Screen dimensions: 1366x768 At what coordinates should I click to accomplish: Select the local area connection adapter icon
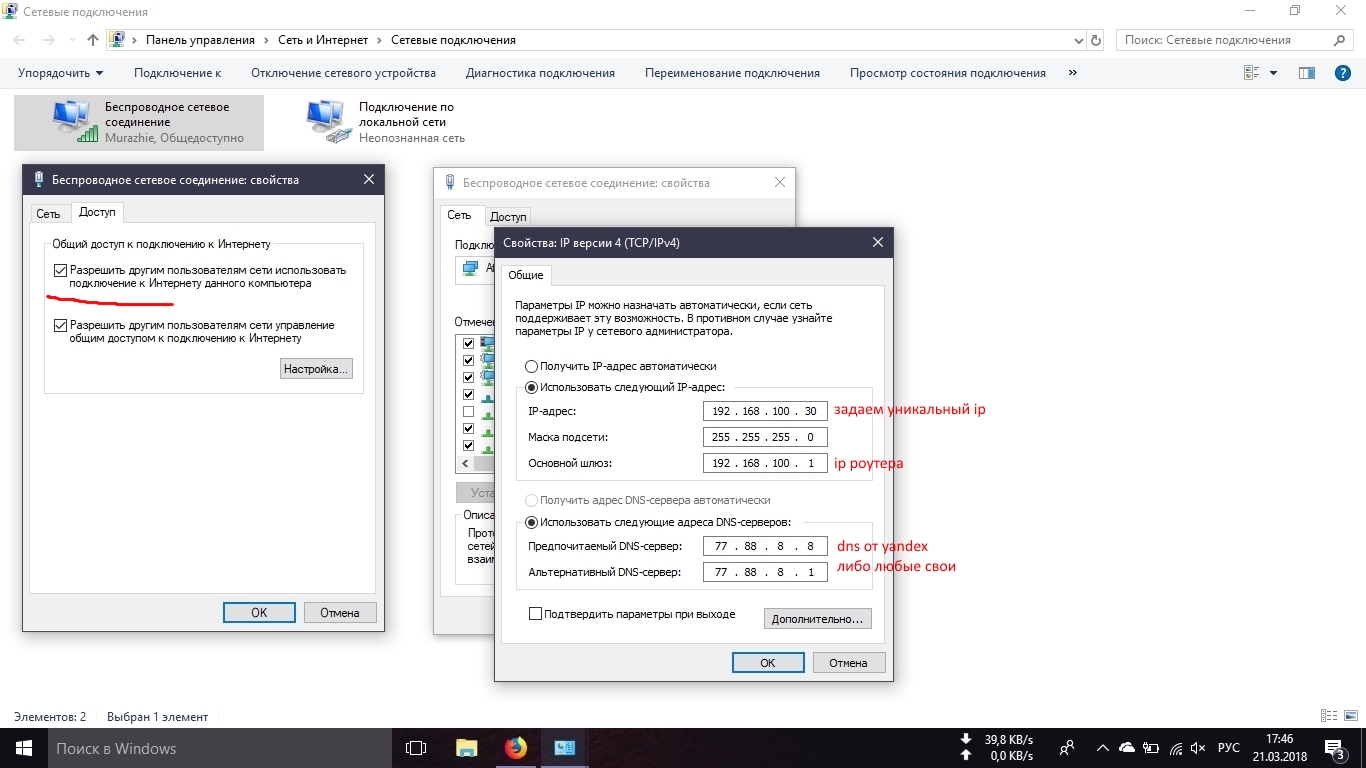[x=329, y=121]
